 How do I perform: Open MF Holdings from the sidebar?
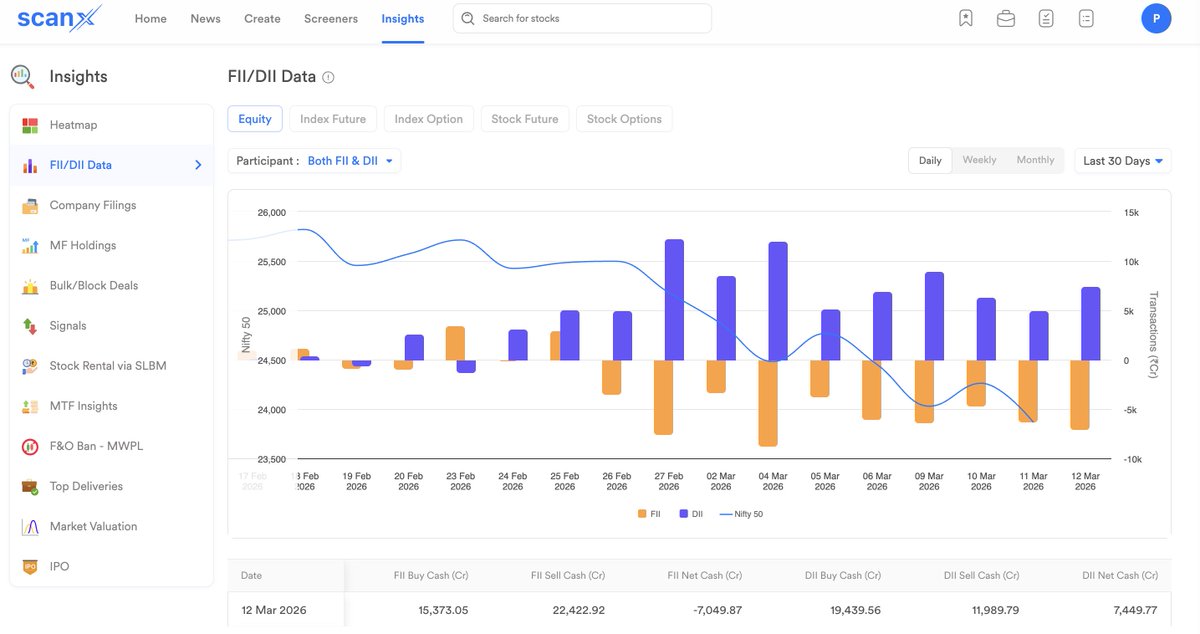coord(112,245)
